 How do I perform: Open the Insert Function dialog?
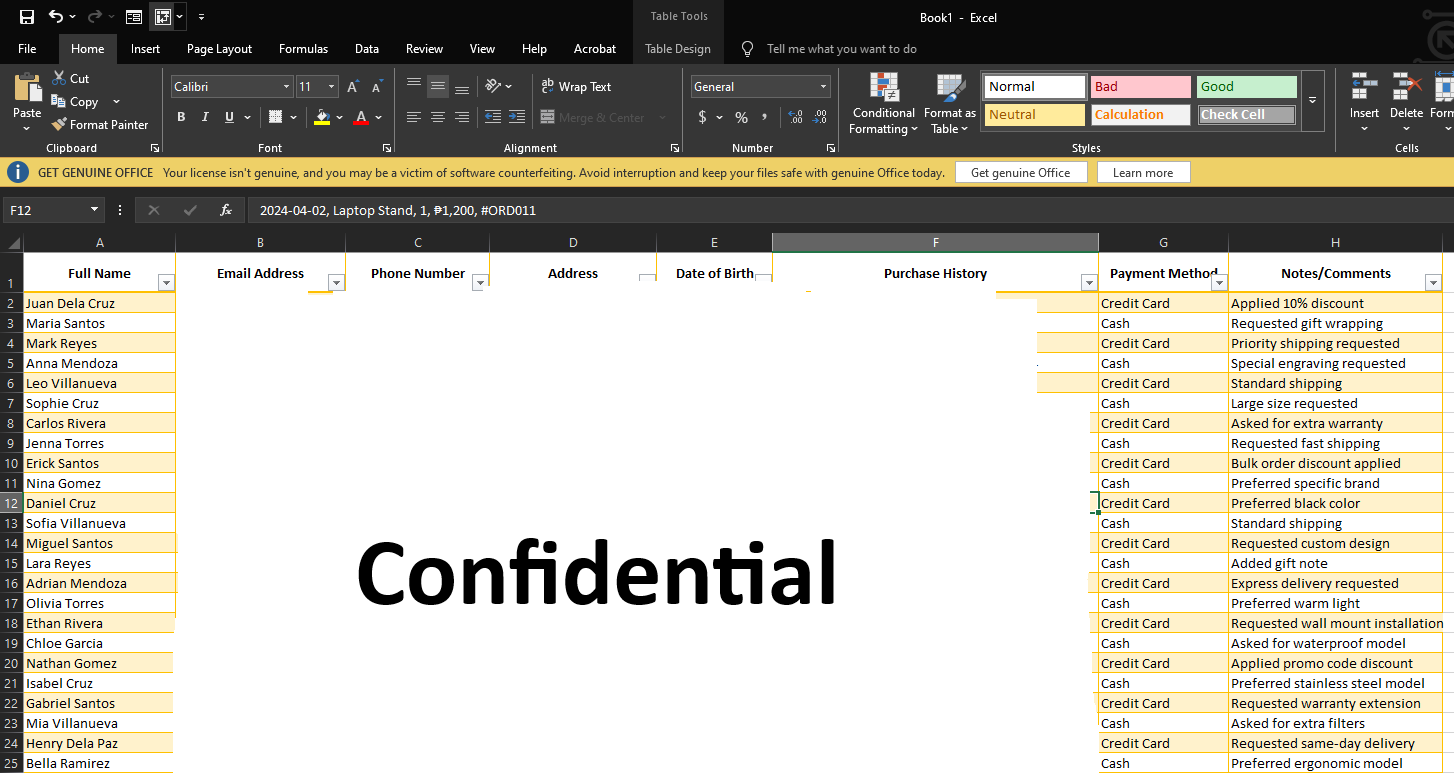(x=226, y=210)
